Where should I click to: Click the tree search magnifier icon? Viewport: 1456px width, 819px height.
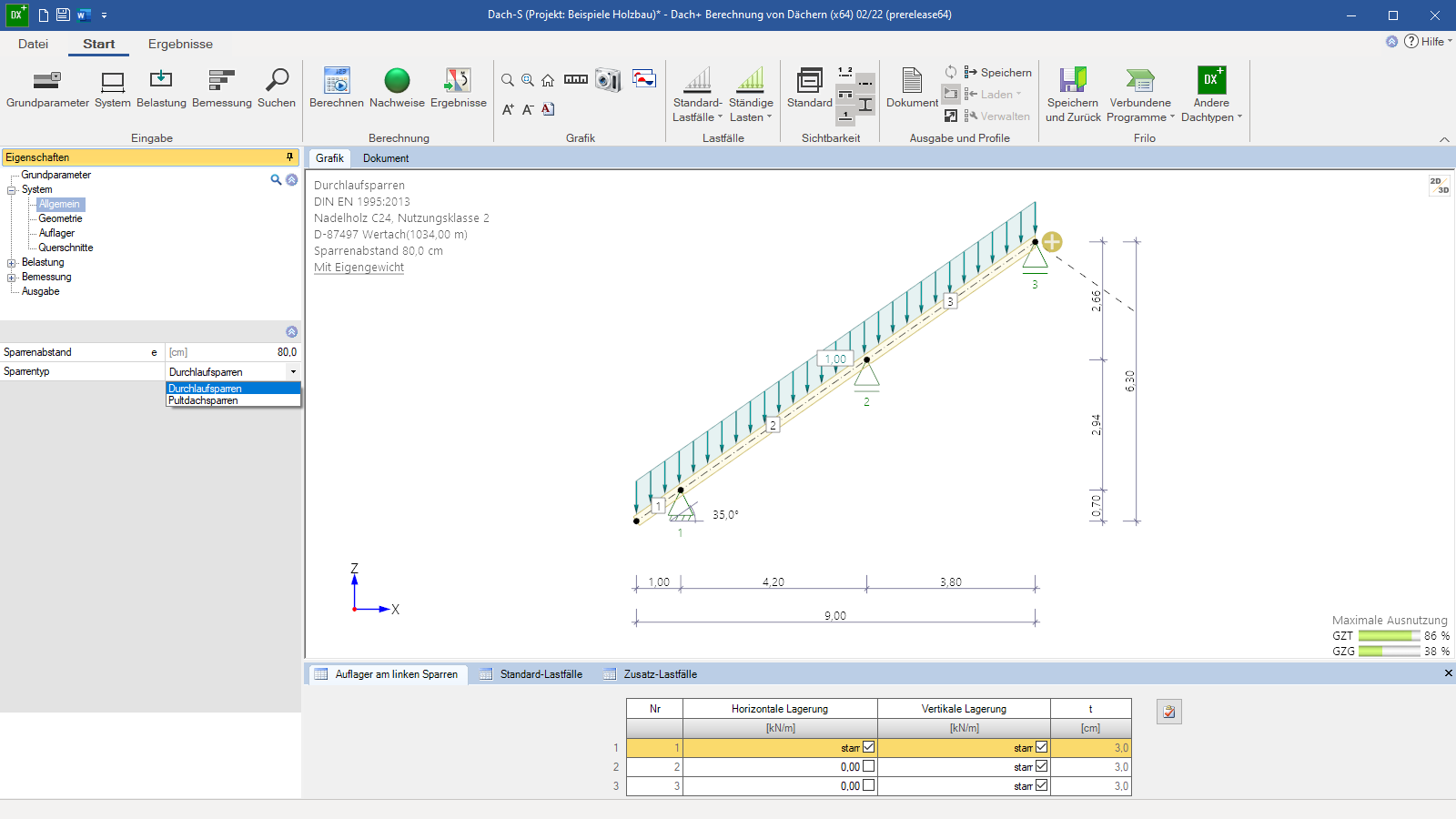(x=276, y=179)
